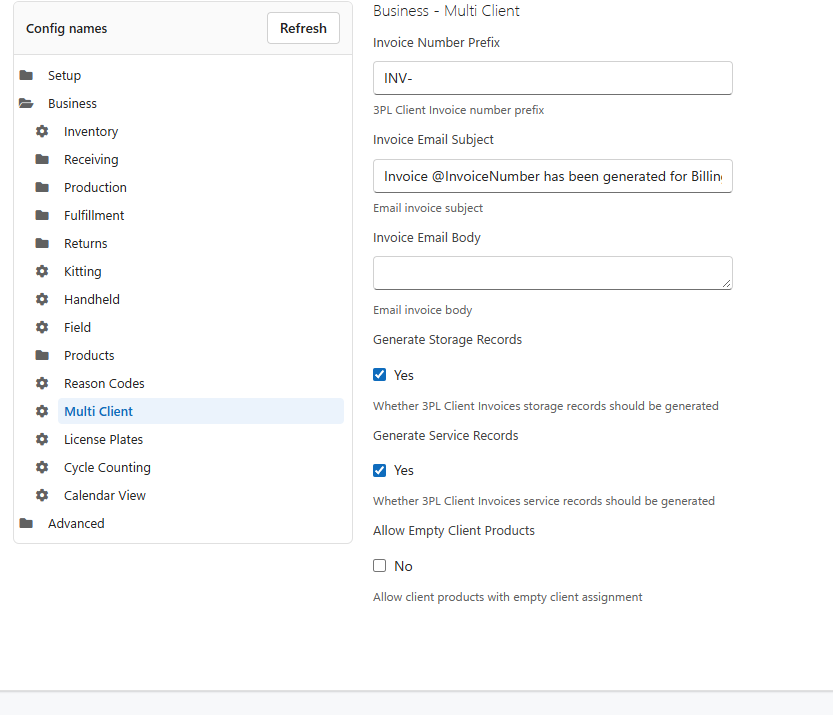Click the folder icon next to Products

[42, 355]
